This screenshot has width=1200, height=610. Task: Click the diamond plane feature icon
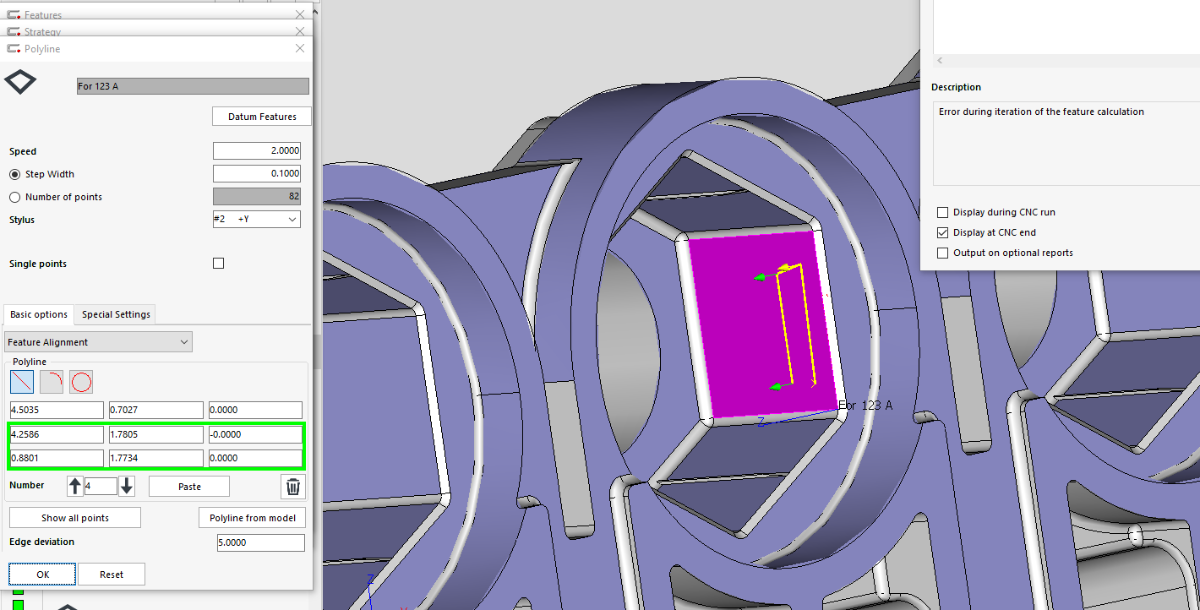[20, 82]
